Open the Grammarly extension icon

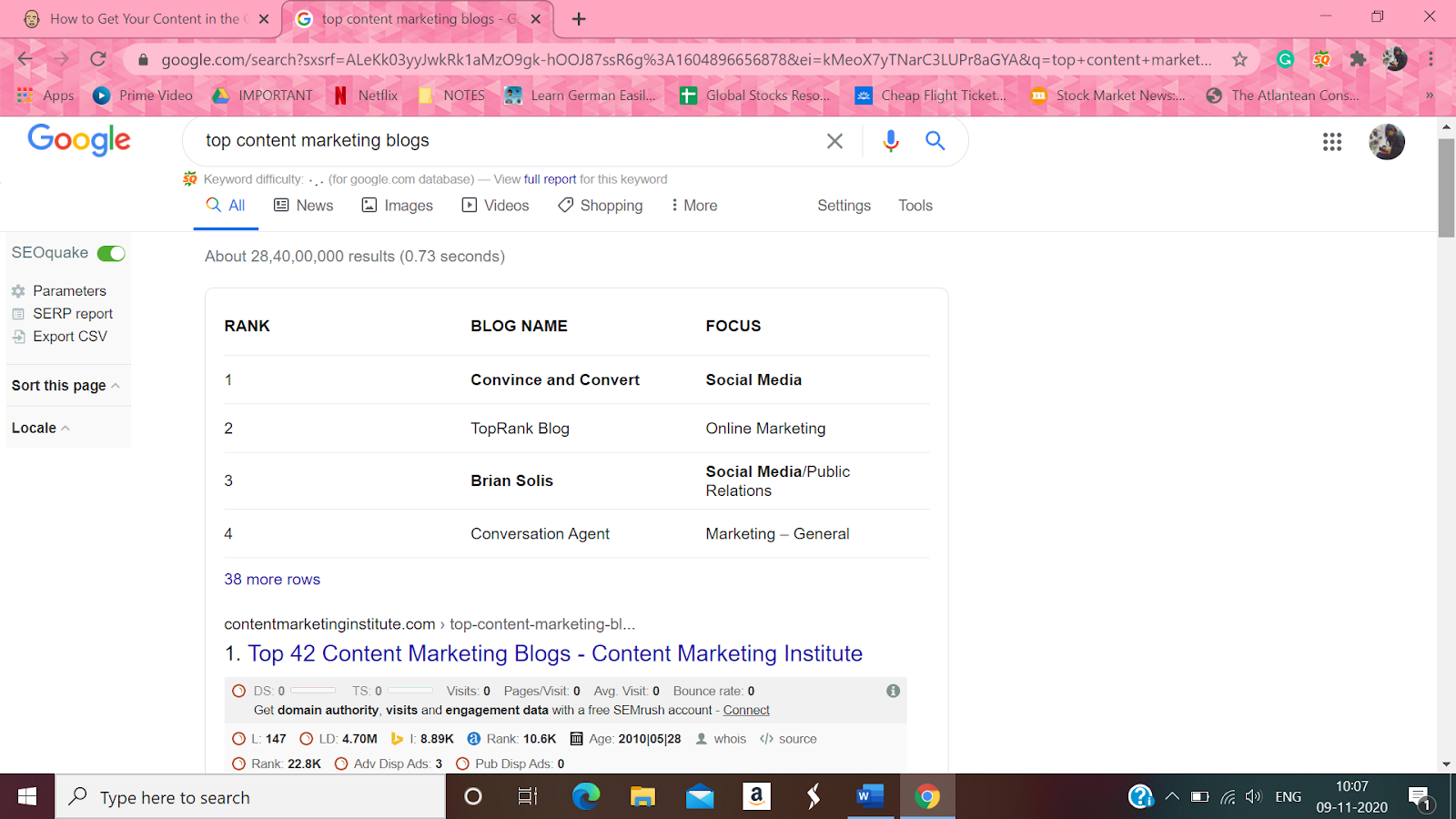1285,59
